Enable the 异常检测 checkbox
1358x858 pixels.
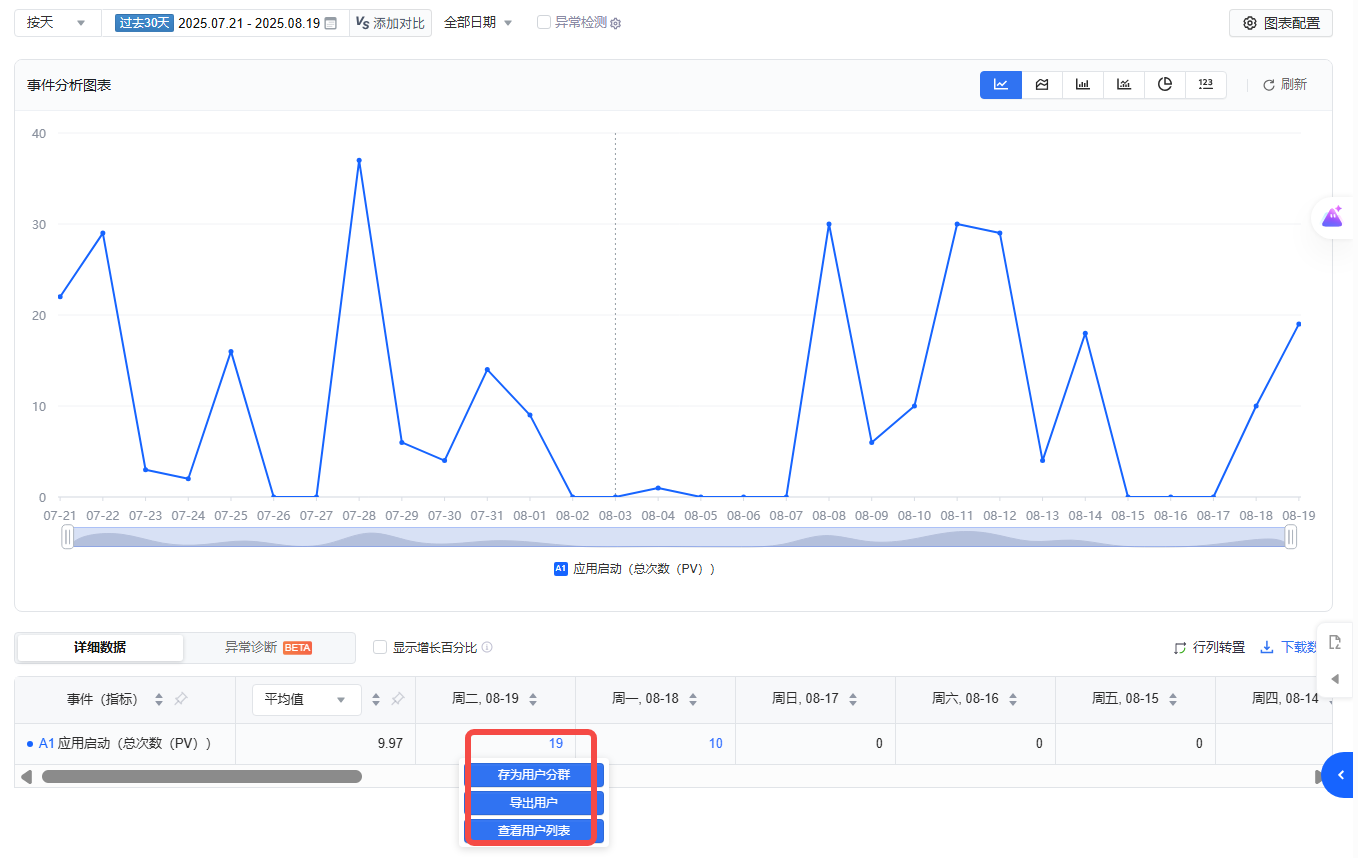click(x=543, y=22)
